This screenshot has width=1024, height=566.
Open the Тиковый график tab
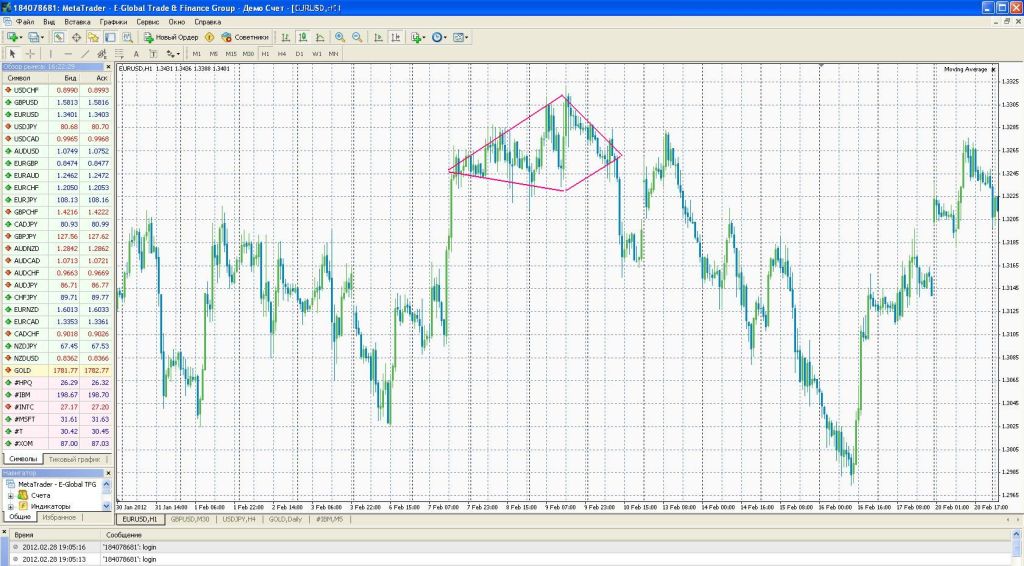[76, 458]
